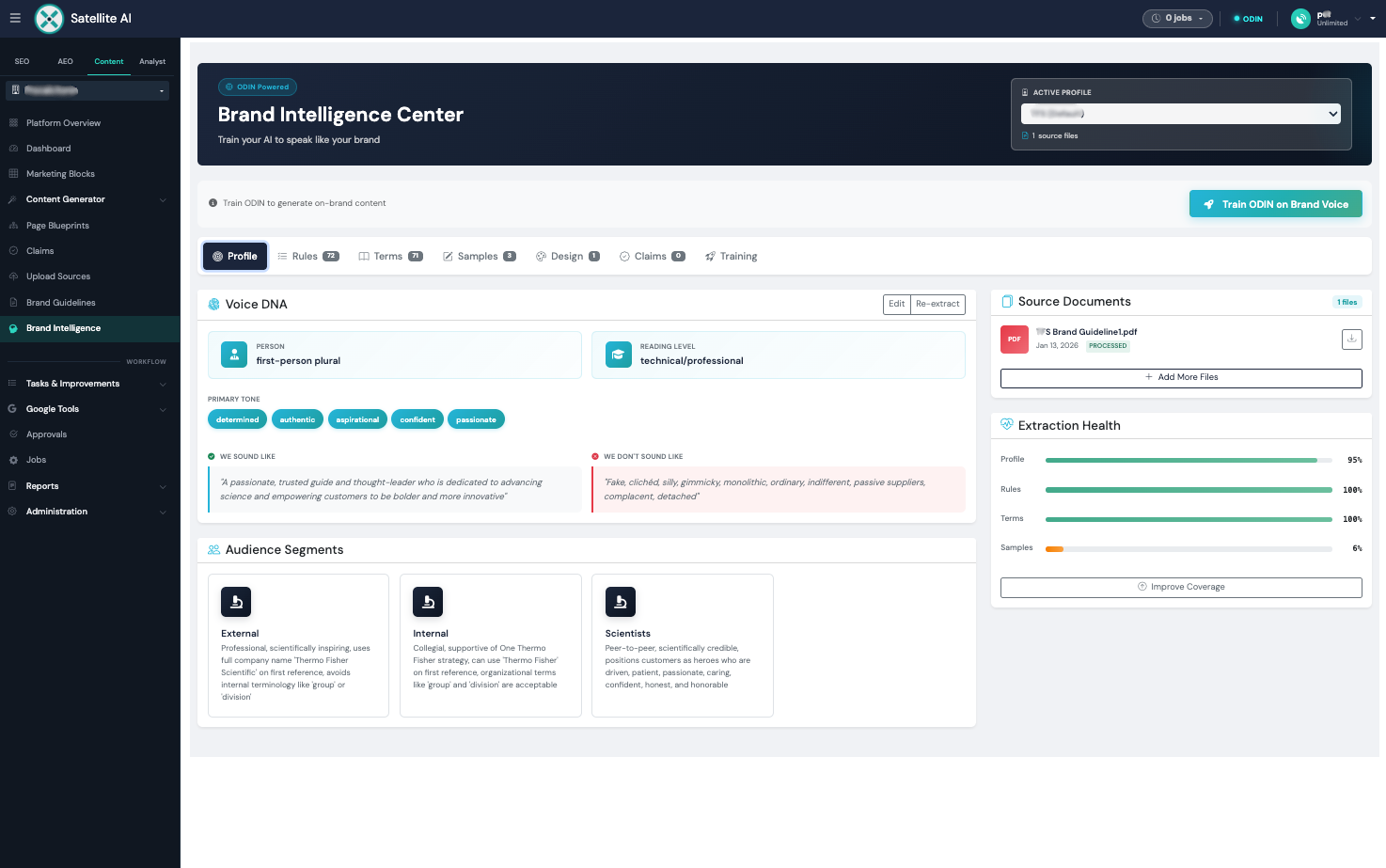Click the Jobs gear icon
This screenshot has height=868, width=1386.
point(13,460)
